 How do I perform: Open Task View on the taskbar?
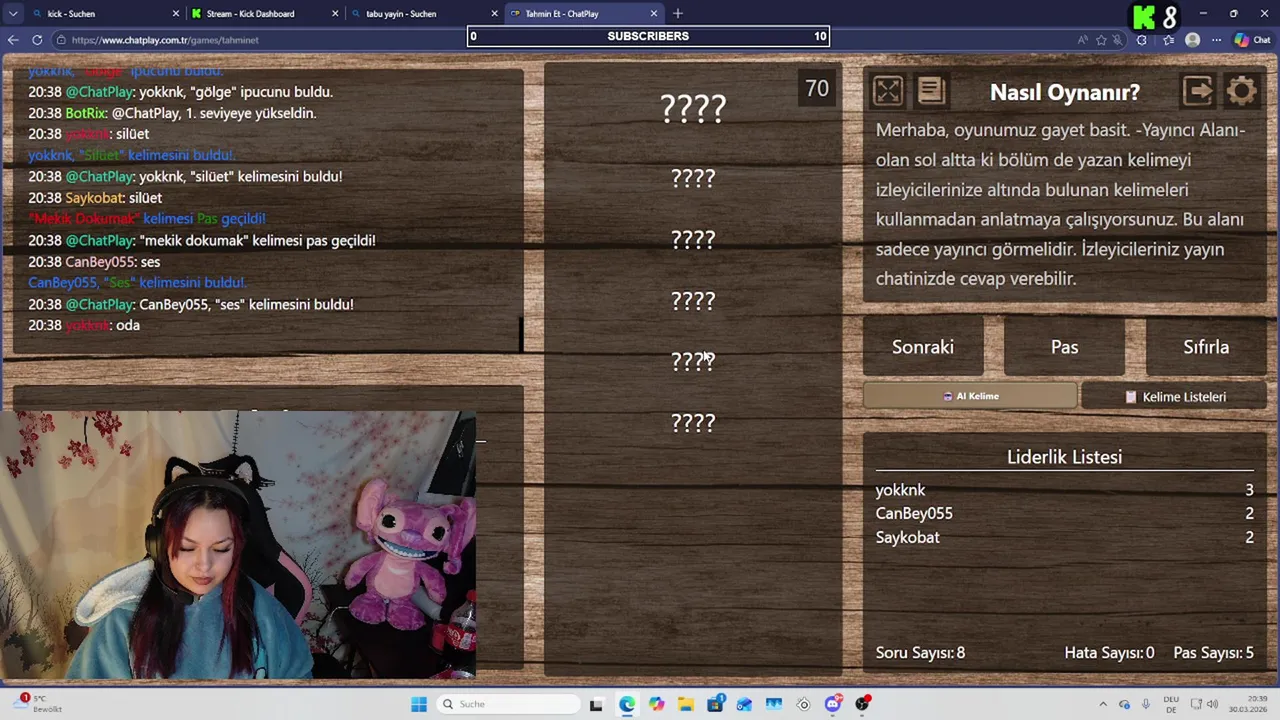point(596,704)
